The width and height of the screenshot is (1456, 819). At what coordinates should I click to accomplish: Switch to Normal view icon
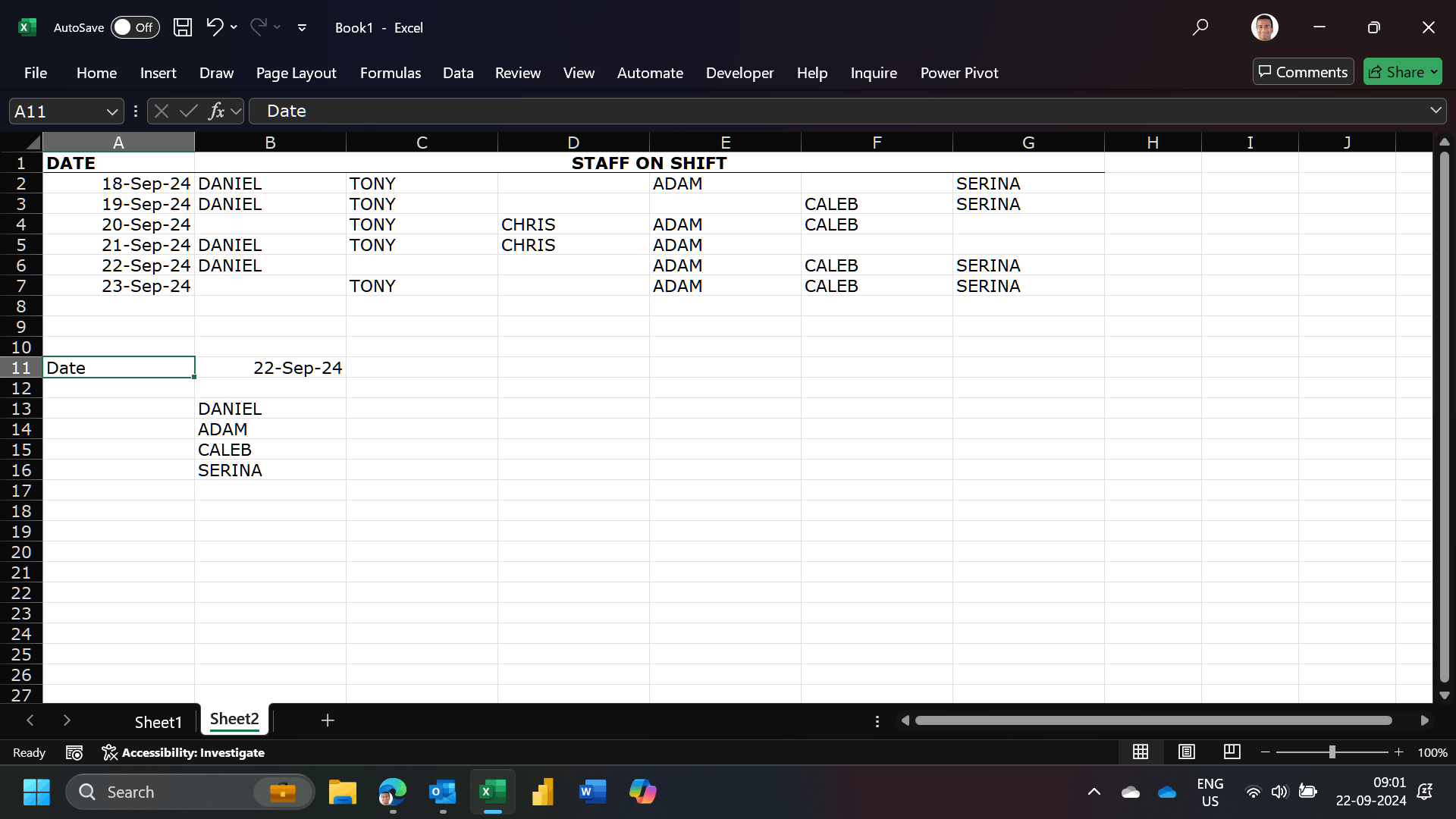(x=1141, y=752)
